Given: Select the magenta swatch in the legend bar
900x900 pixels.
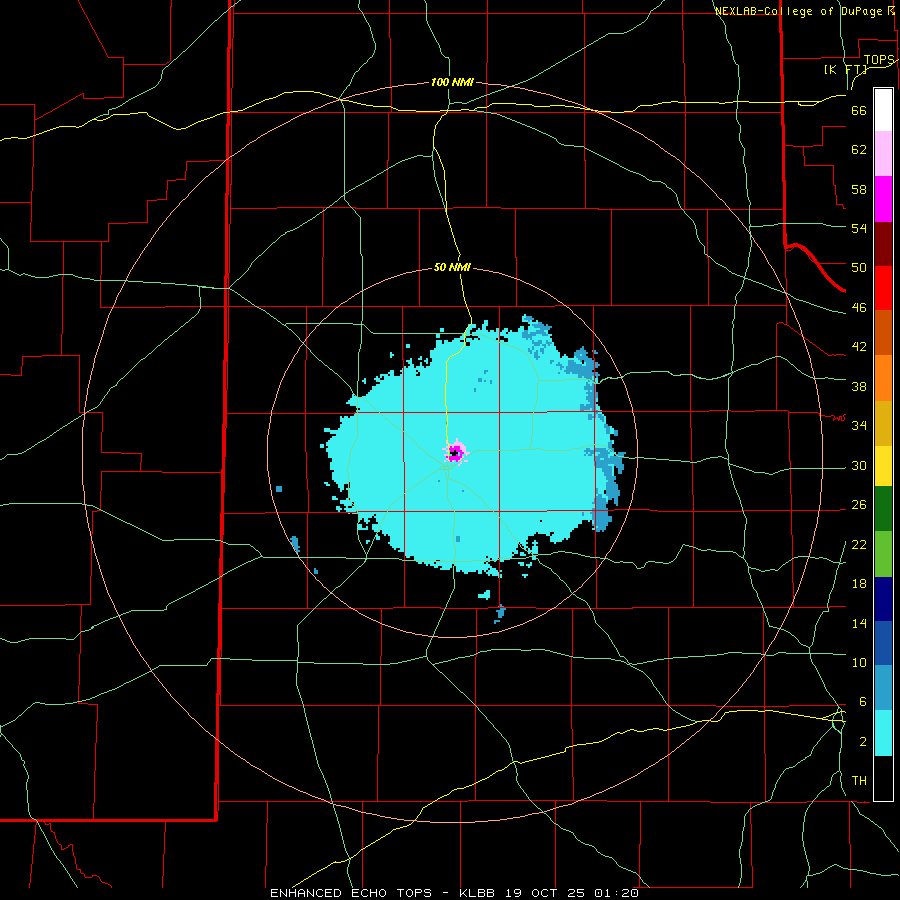Looking at the screenshot, I should click(883, 199).
